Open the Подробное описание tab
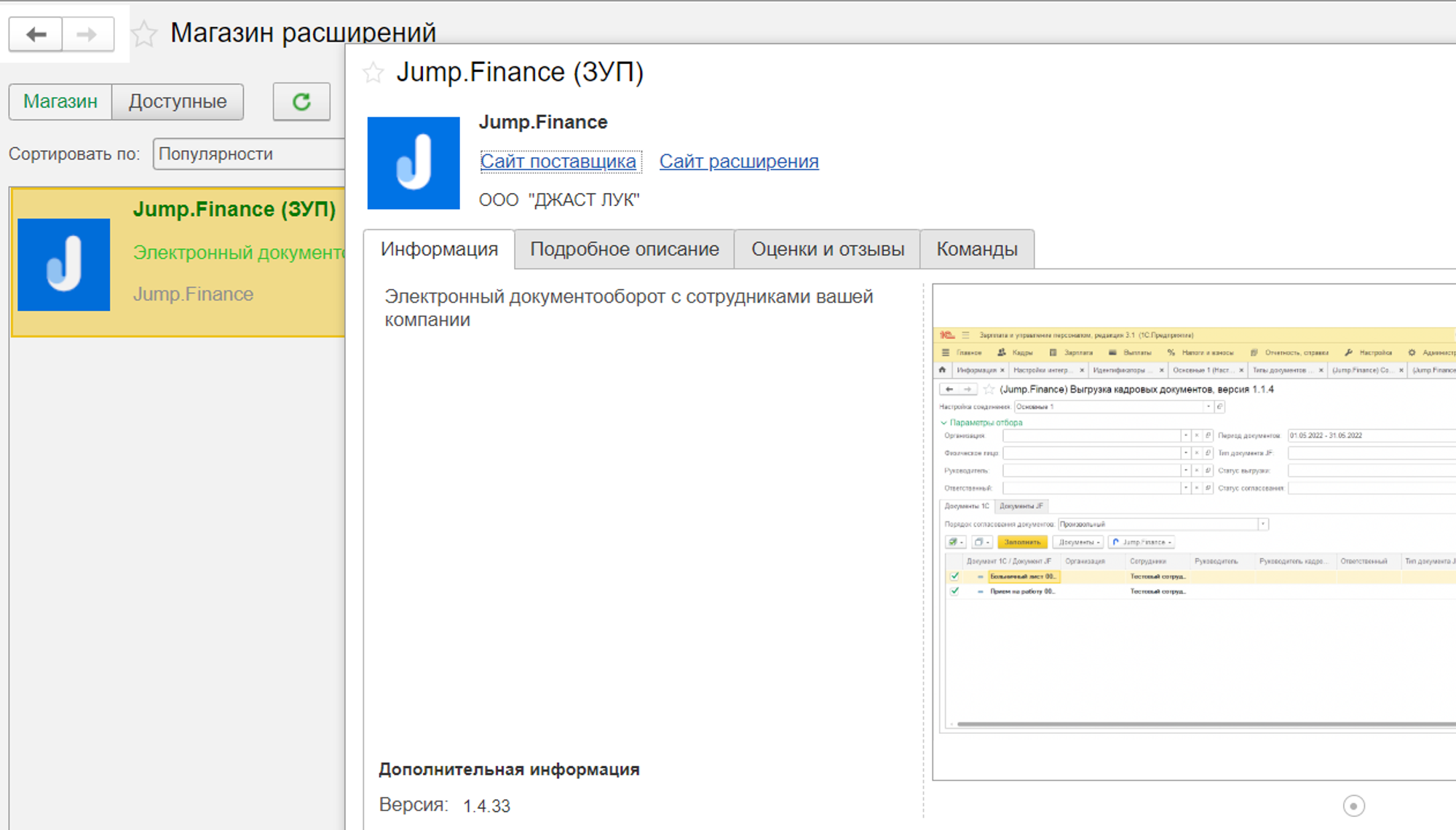 tap(624, 250)
